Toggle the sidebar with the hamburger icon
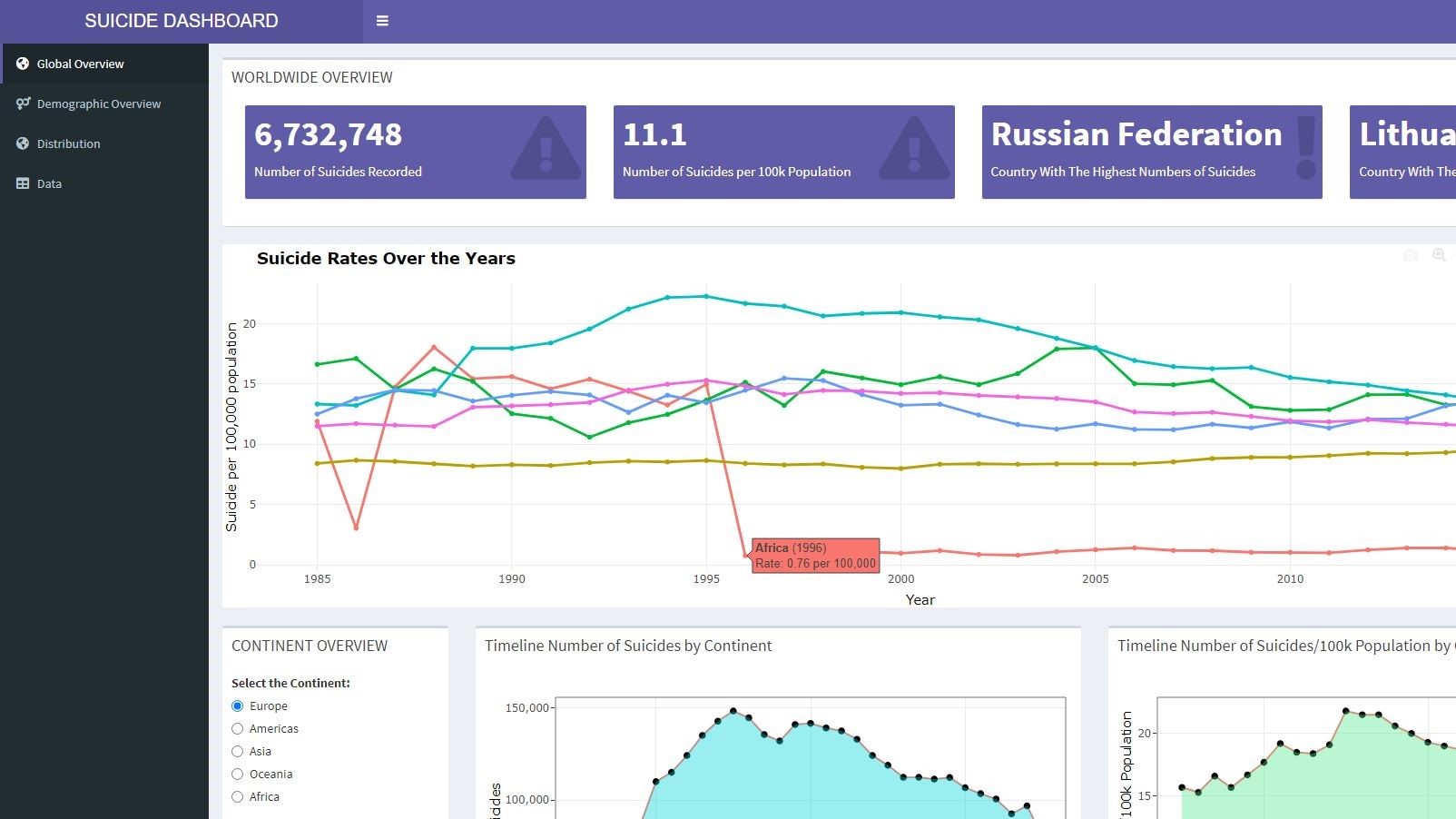Viewport: 1456px width, 819px height. point(382,21)
